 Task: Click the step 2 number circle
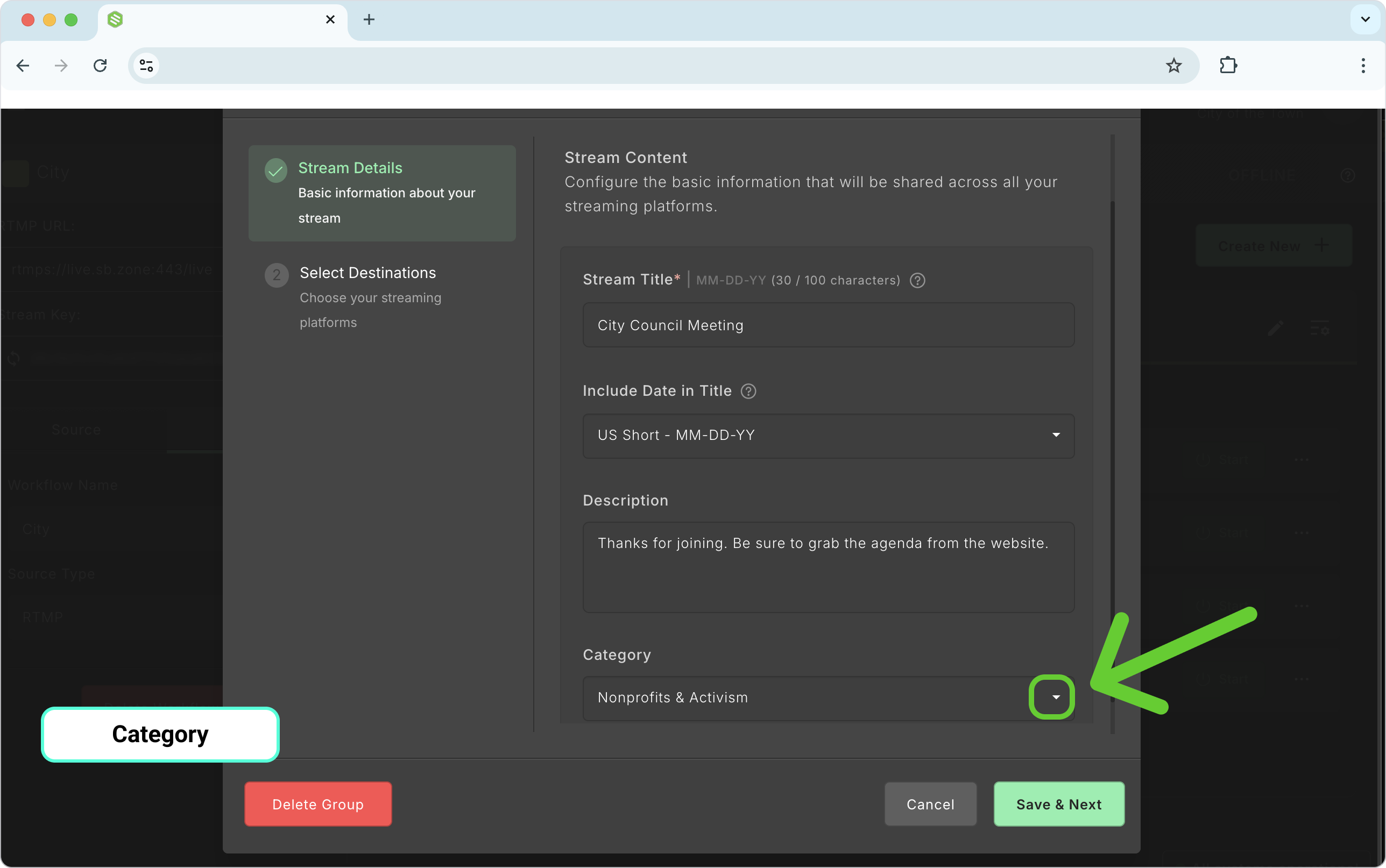coord(276,275)
